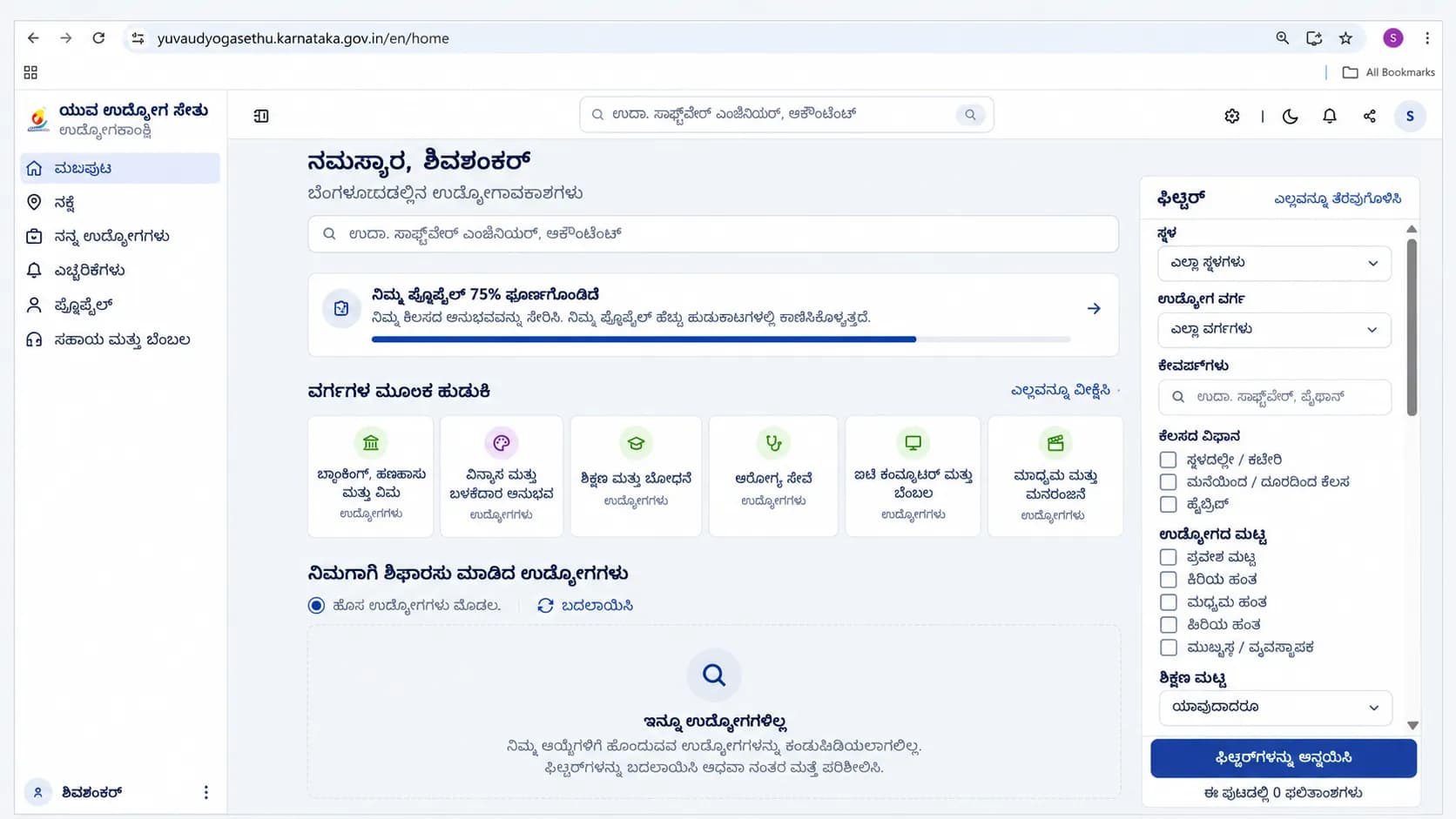The width and height of the screenshot is (1456, 819).
Task: Open IT computer and support category card
Action: pyautogui.click(x=913, y=476)
